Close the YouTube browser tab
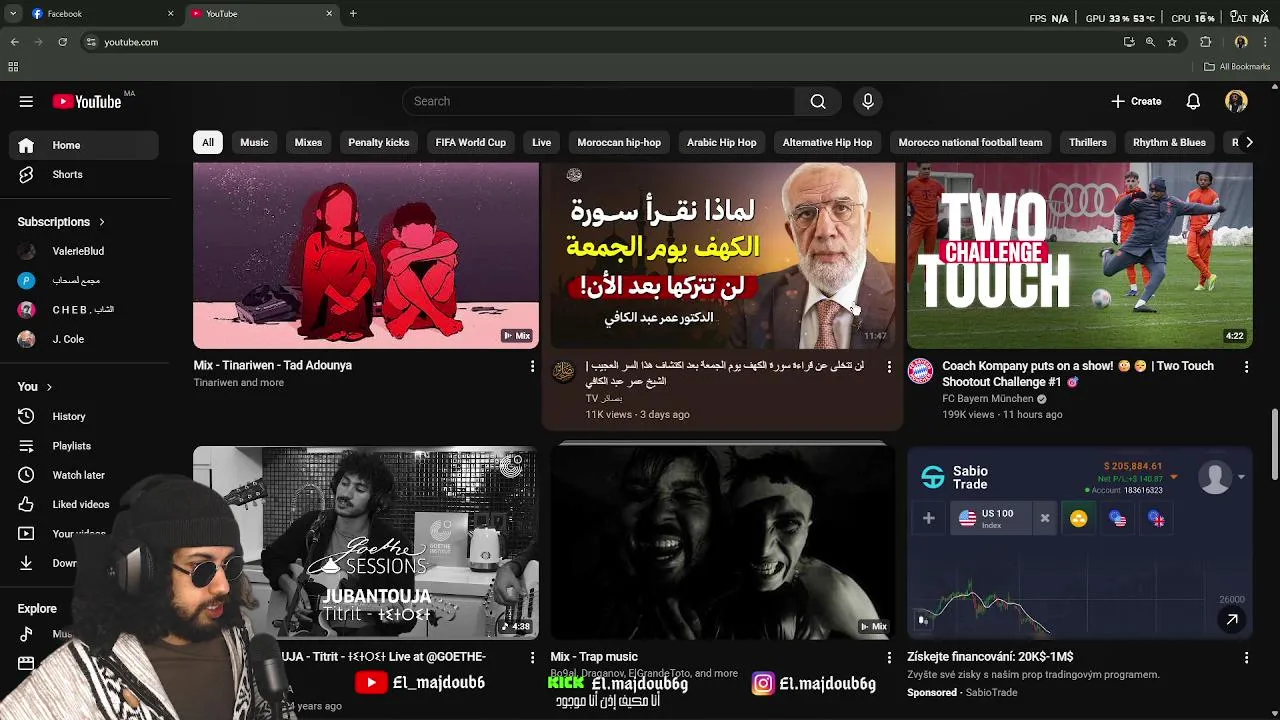The height and width of the screenshot is (720, 1280). (x=329, y=14)
